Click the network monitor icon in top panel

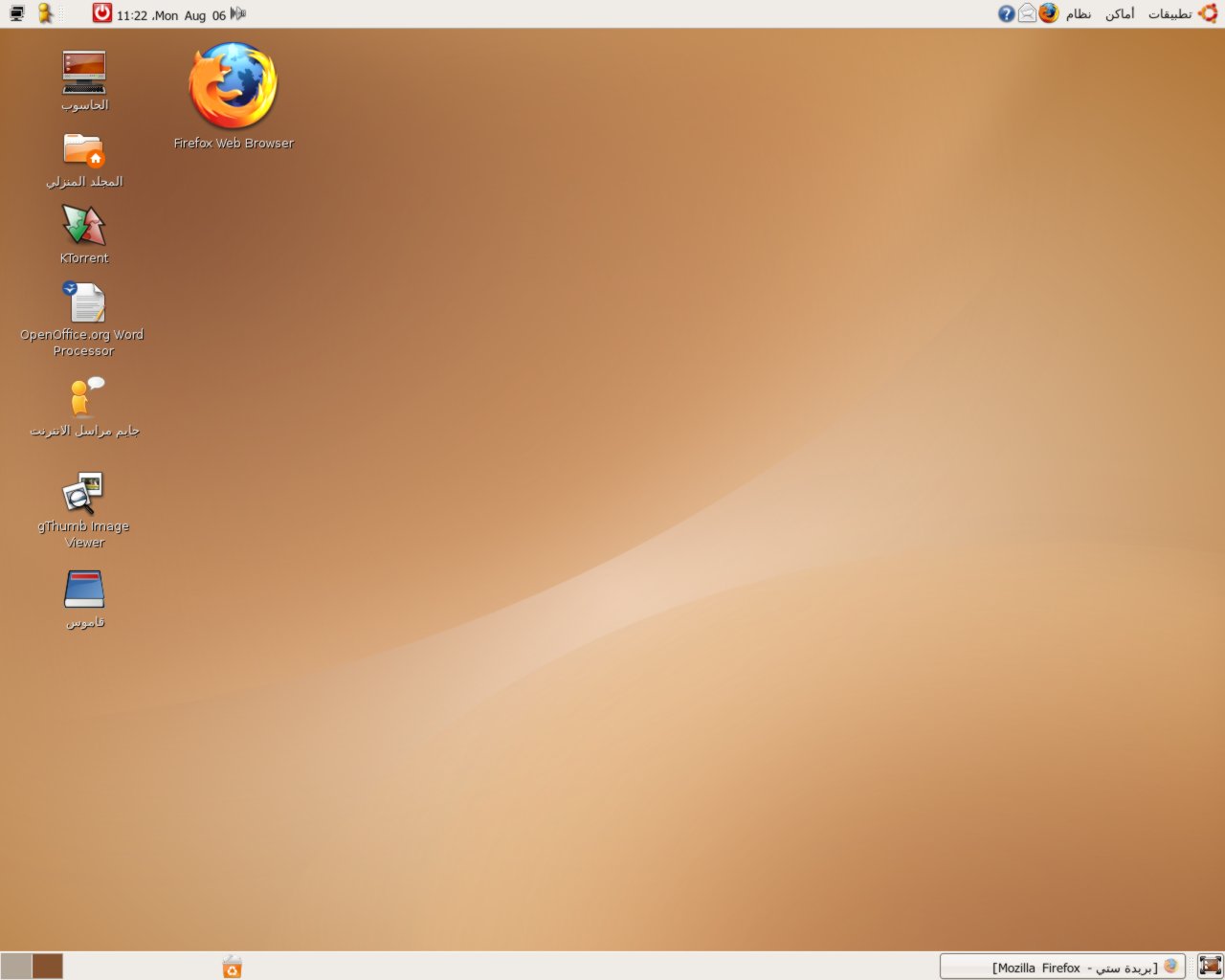[x=17, y=13]
